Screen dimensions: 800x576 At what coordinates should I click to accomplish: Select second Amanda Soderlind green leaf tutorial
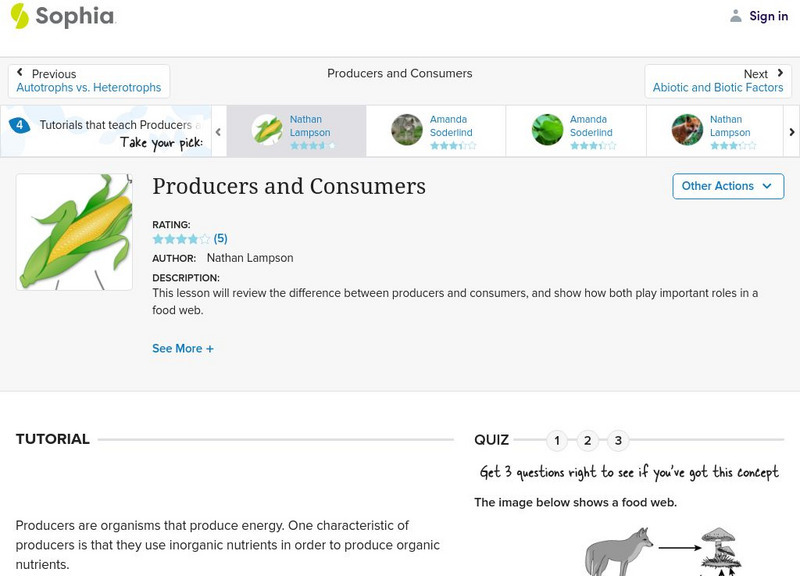(547, 130)
